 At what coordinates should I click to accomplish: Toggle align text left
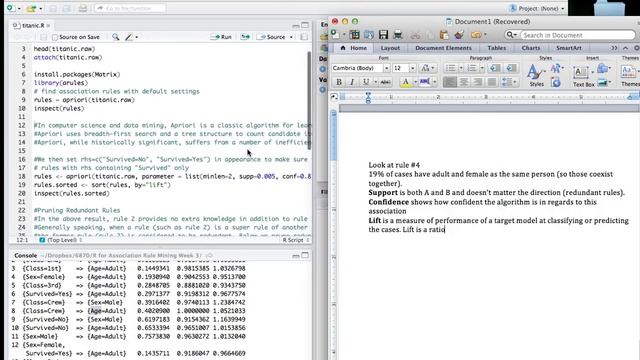point(450,82)
